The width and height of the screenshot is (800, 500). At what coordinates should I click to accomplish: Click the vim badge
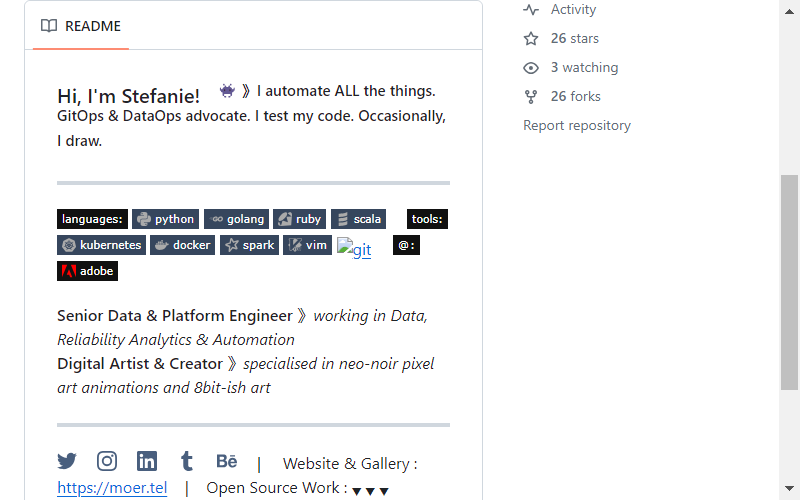tap(308, 245)
